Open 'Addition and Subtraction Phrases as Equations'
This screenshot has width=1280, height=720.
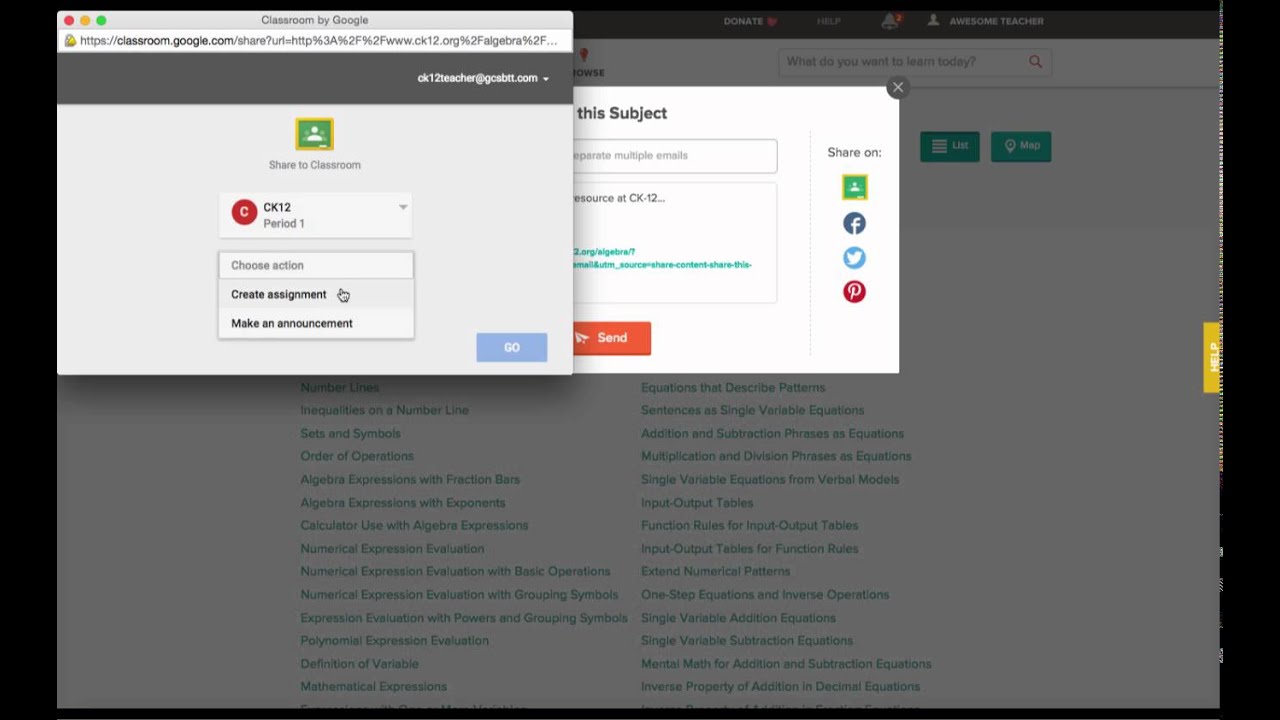click(x=772, y=433)
